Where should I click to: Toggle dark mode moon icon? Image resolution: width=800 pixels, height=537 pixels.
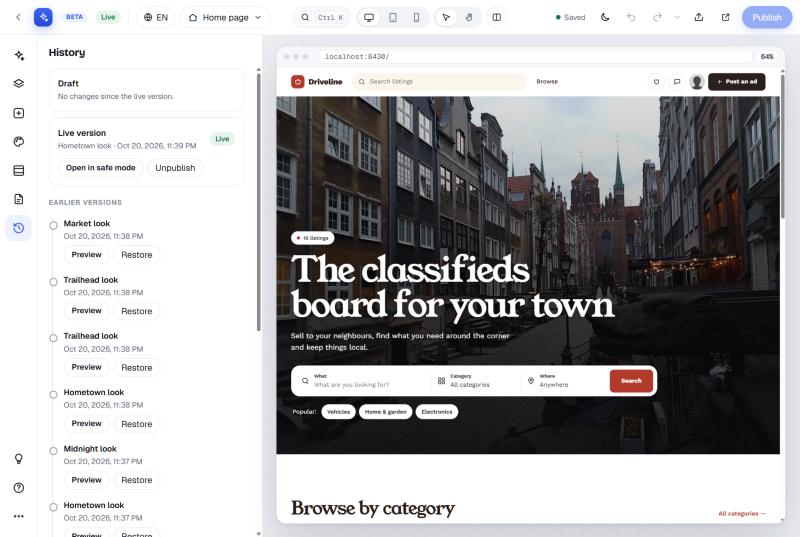coord(605,17)
